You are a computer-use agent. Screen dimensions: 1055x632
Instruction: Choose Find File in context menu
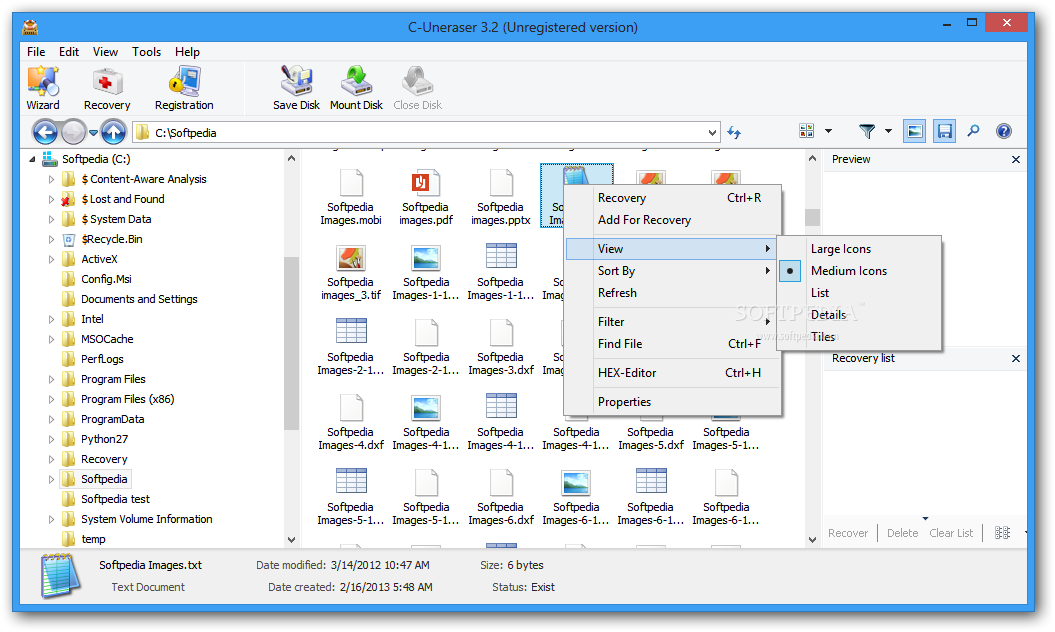pyautogui.click(x=673, y=344)
